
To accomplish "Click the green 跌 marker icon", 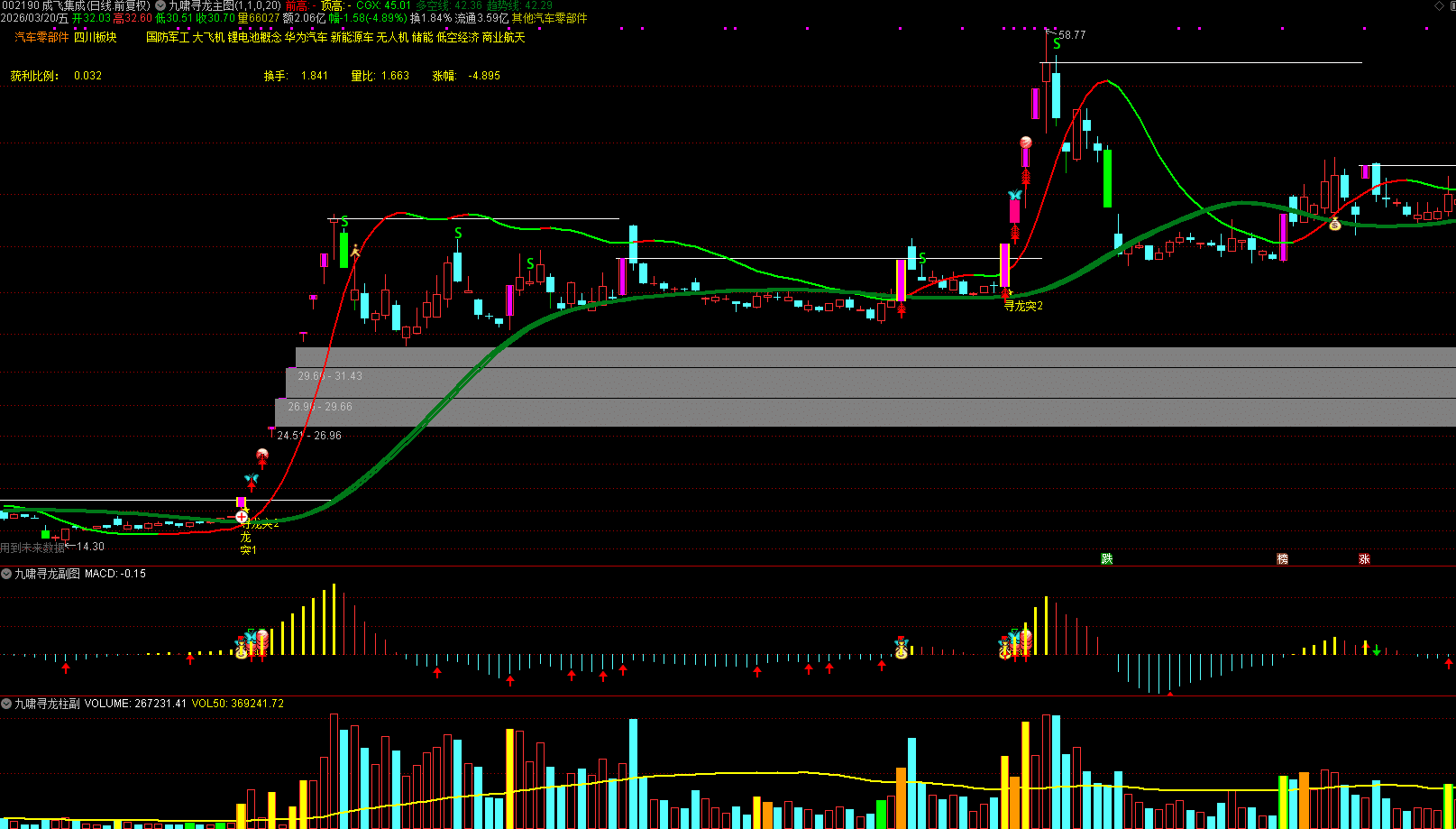I will (1106, 559).
